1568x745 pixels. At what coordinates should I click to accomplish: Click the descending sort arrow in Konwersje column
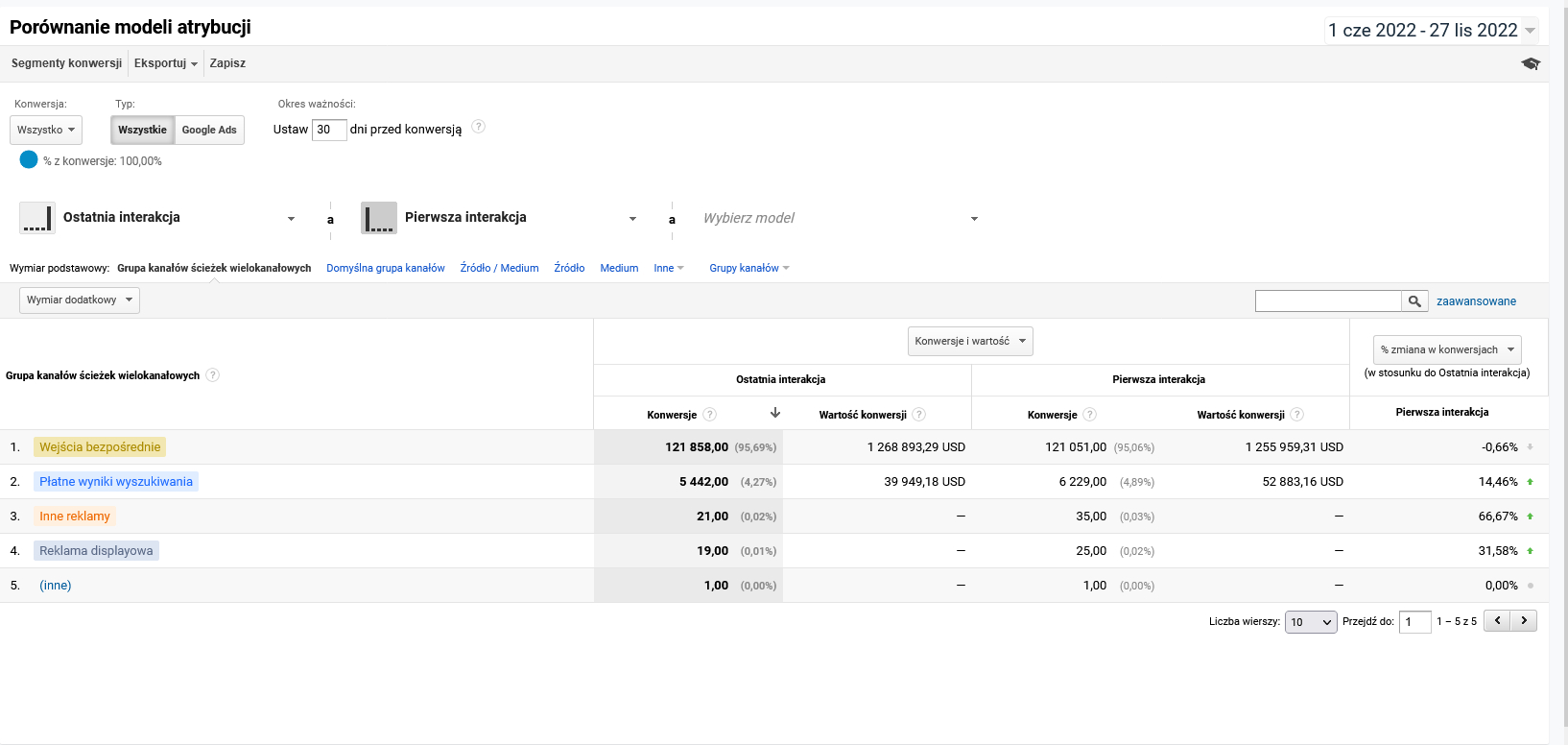click(775, 413)
